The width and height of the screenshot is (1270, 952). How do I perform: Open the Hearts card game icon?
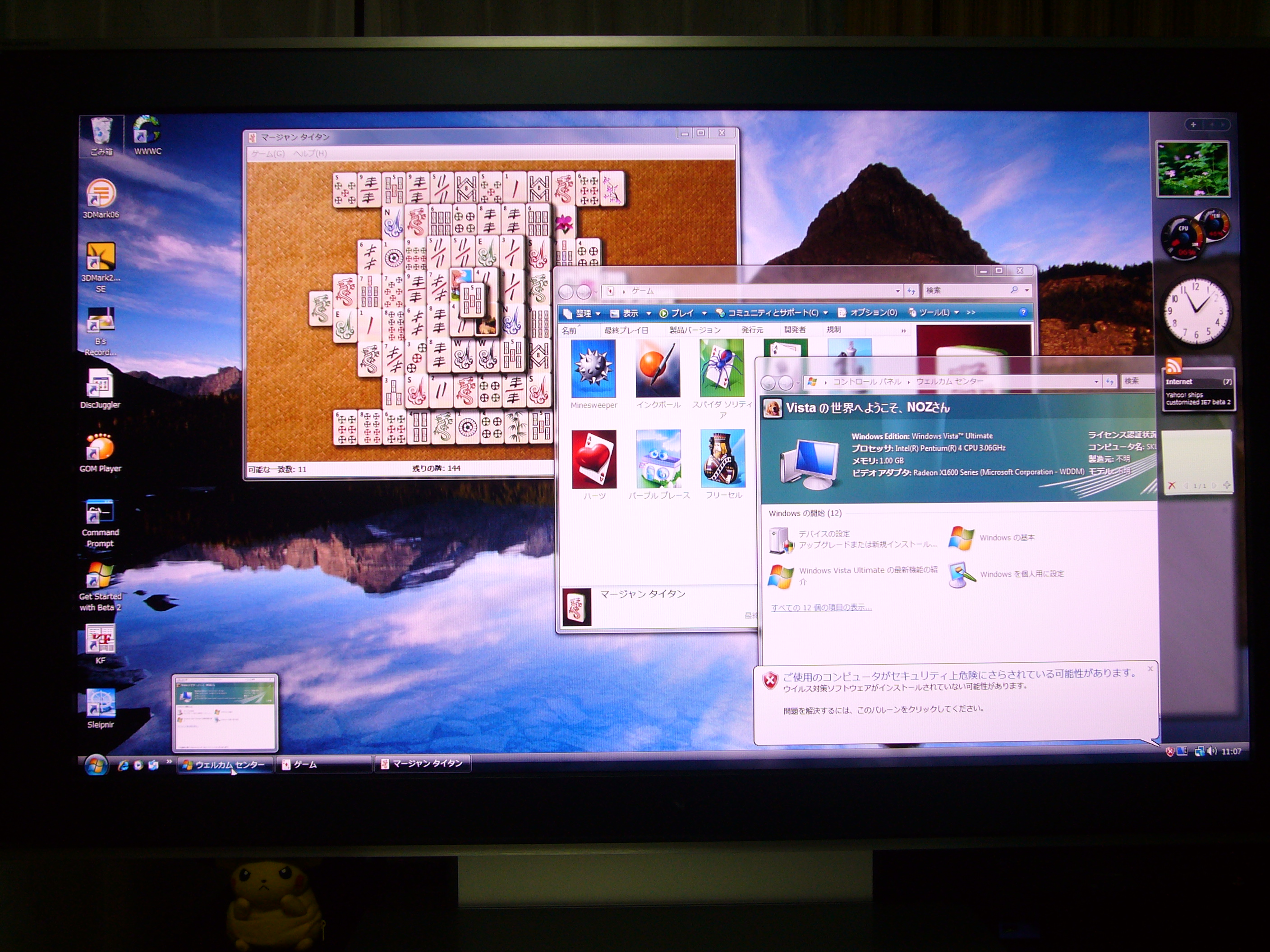(x=594, y=459)
